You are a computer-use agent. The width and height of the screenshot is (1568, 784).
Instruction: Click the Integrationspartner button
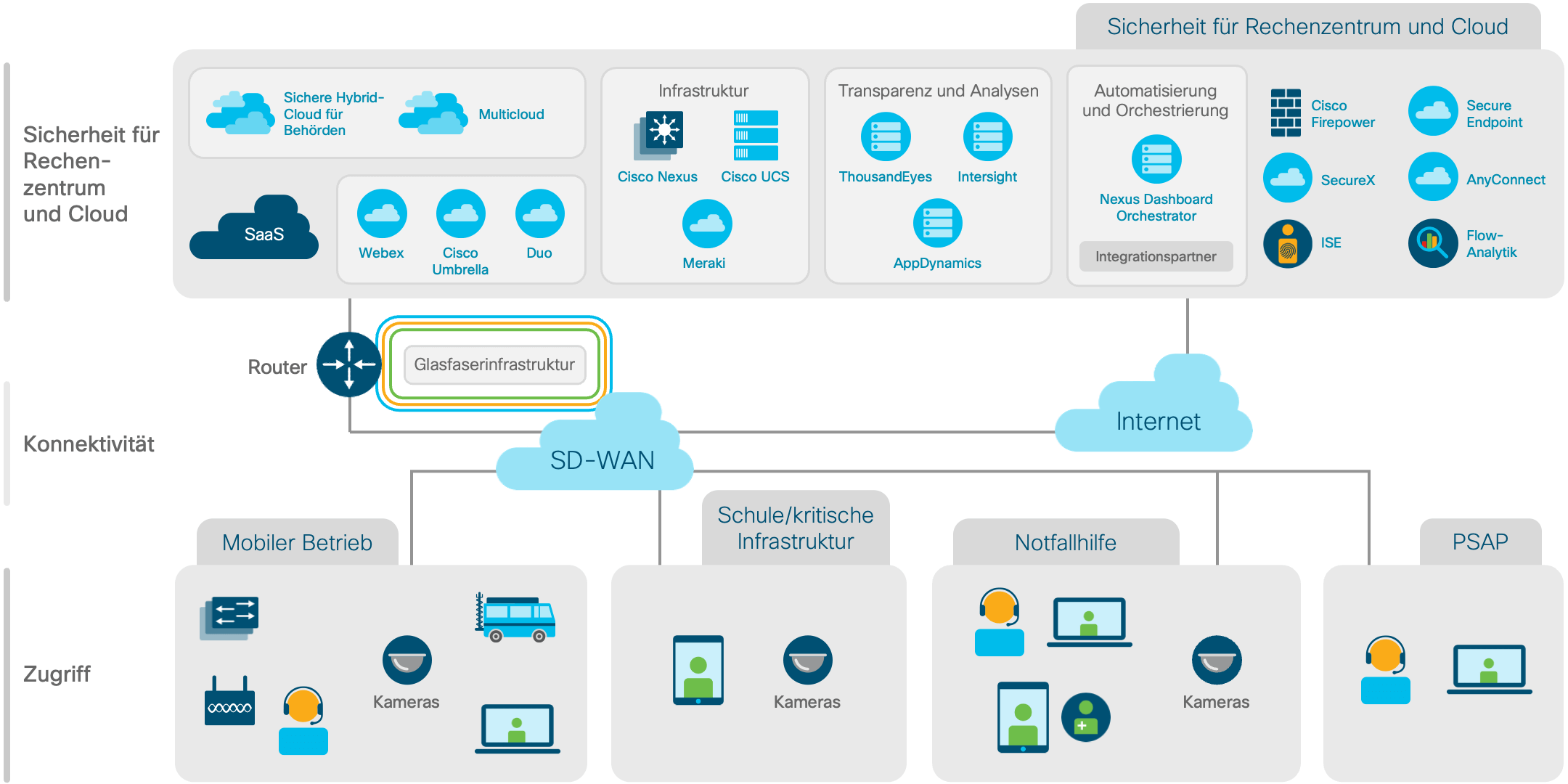(1156, 256)
